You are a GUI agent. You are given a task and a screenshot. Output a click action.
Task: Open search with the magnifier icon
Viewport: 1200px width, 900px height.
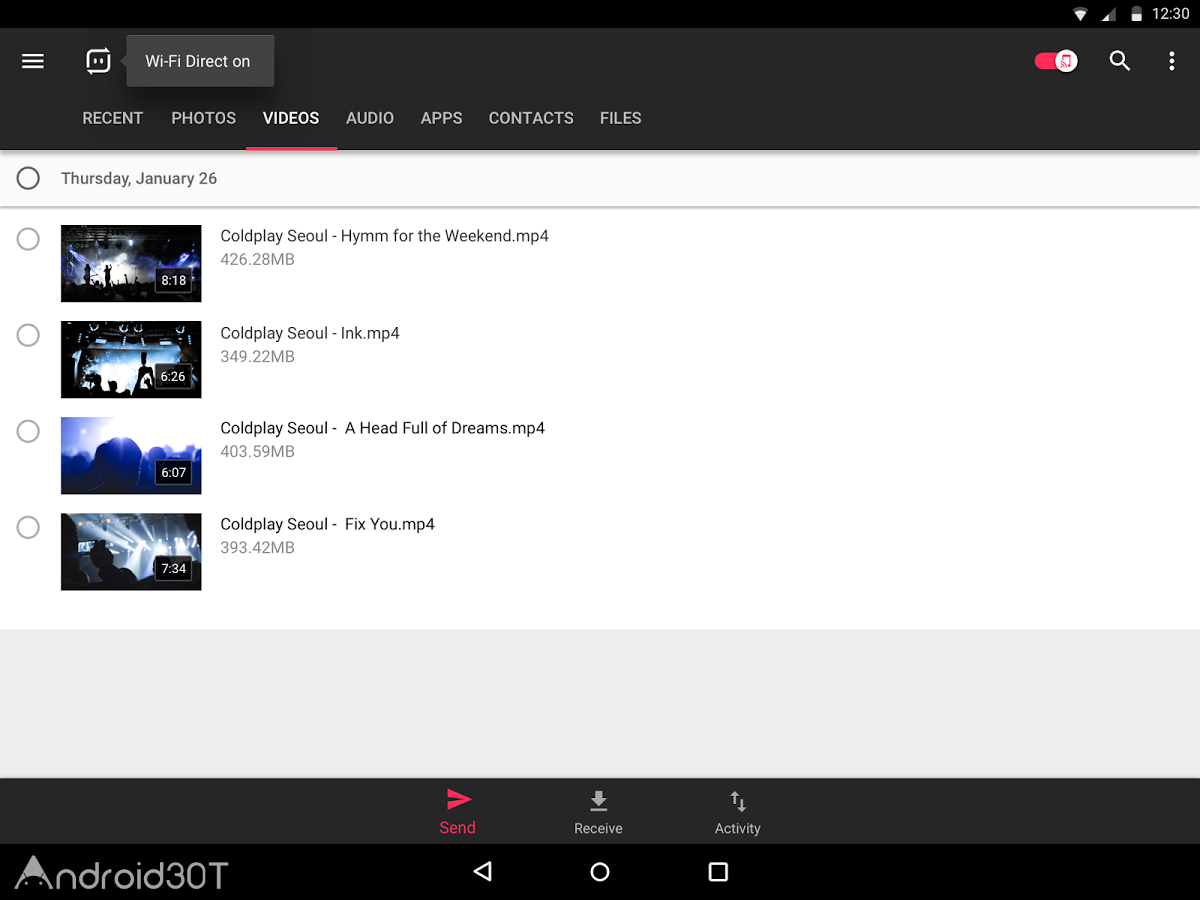[x=1120, y=61]
